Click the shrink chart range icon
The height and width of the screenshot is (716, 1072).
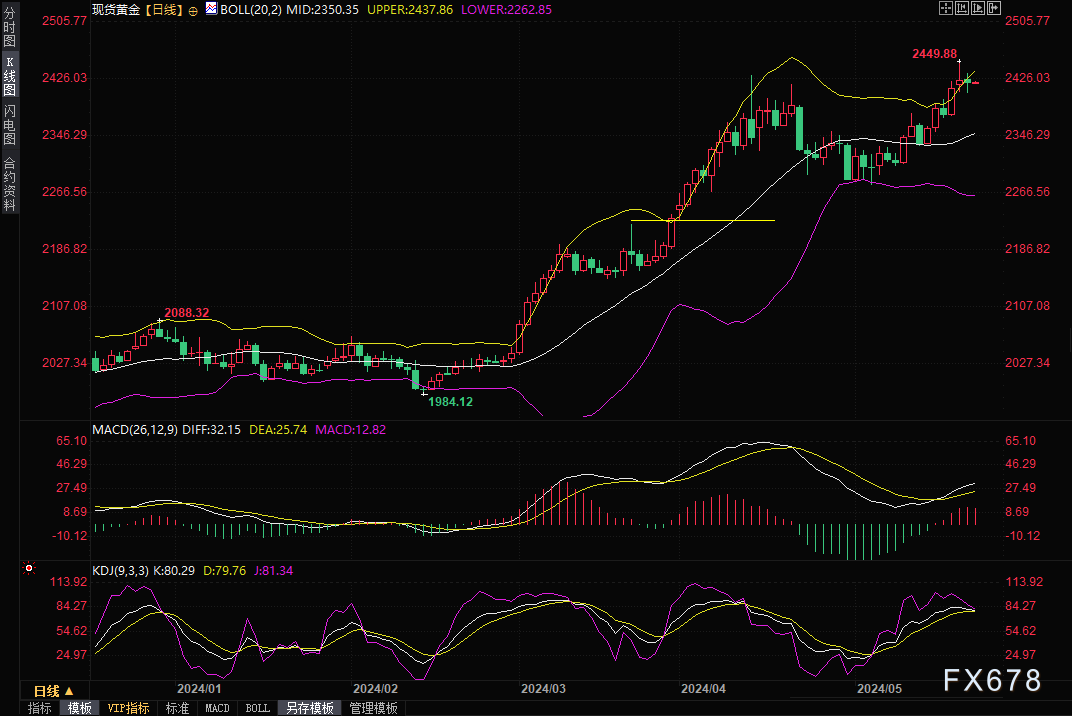point(964,8)
